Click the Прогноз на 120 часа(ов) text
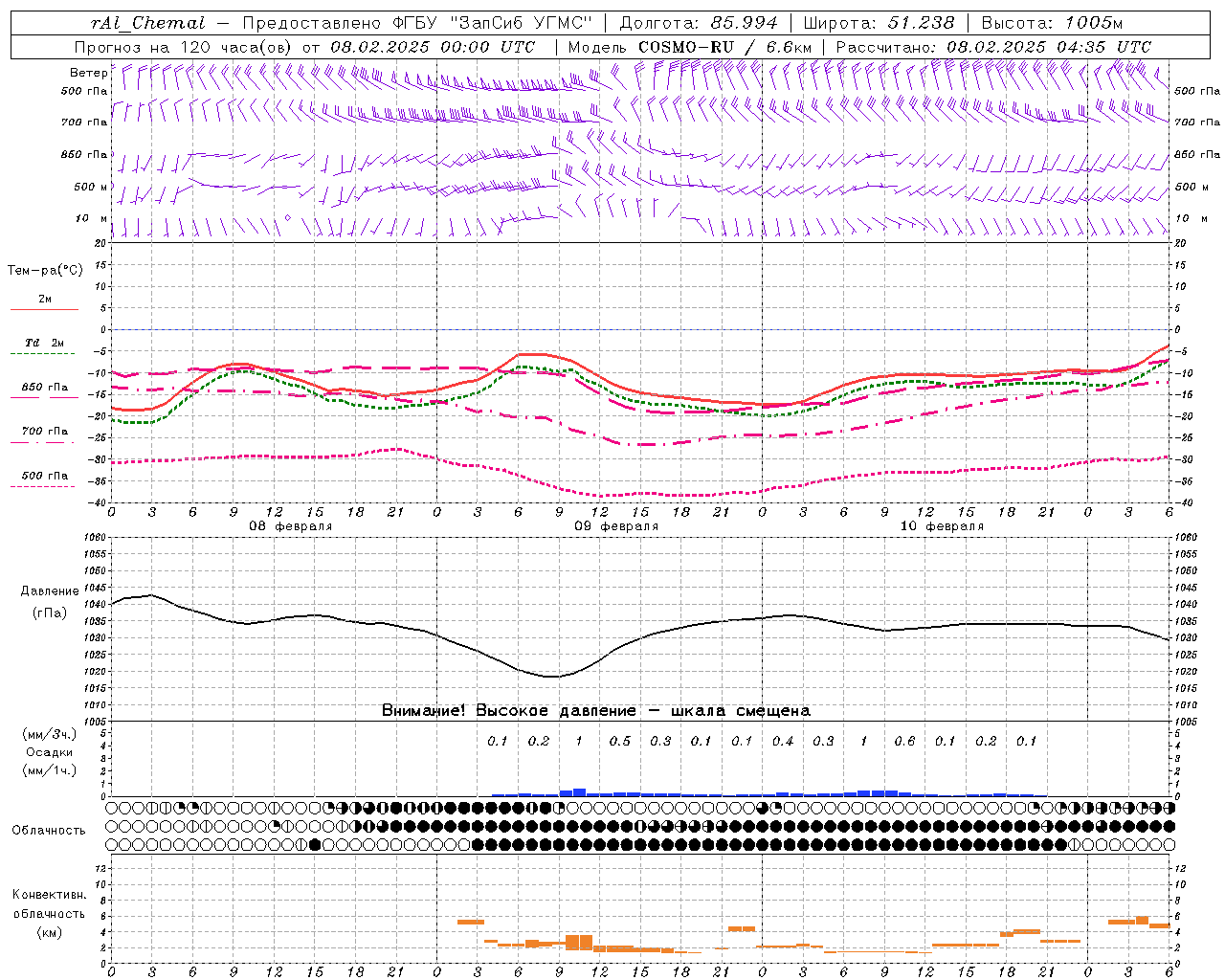This screenshot has height=980, width=1225. click(x=183, y=47)
